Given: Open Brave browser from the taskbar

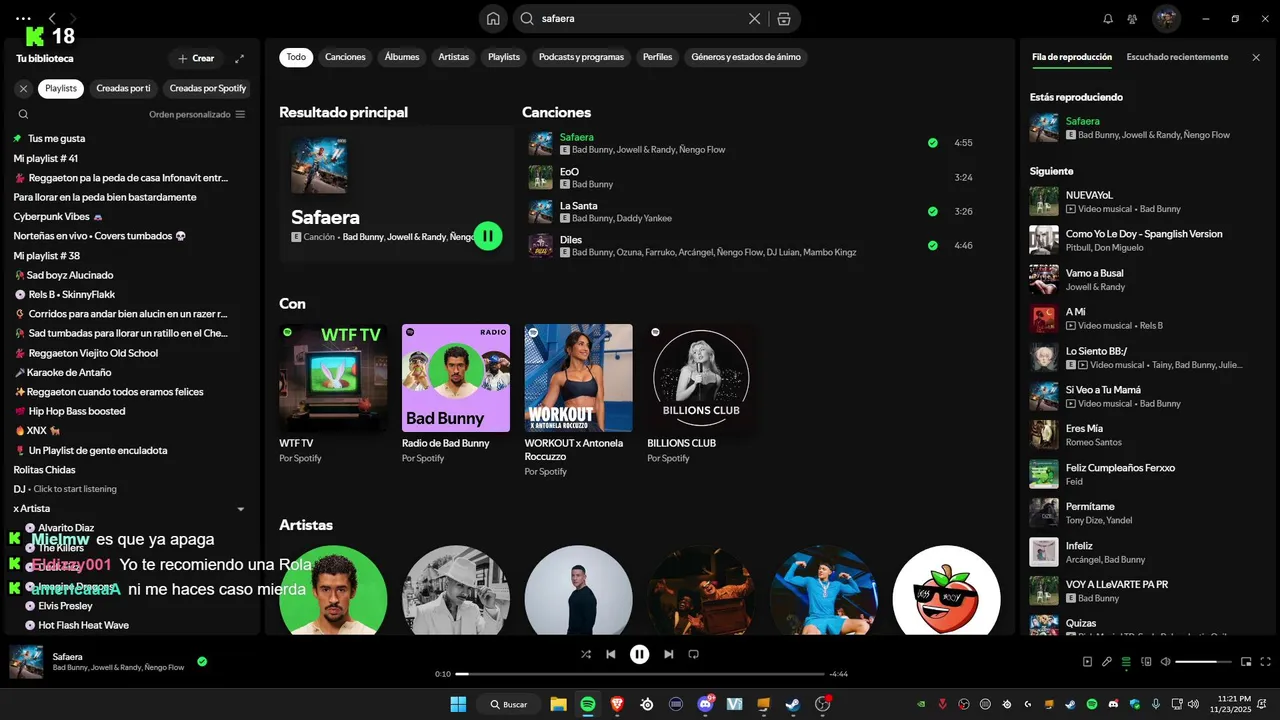Looking at the screenshot, I should coord(617,704).
